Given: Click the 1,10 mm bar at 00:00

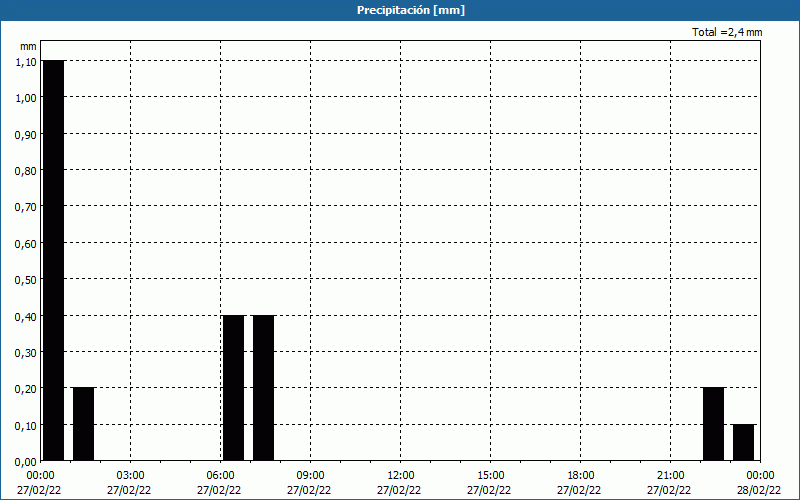Looking at the screenshot, I should pyautogui.click(x=54, y=261).
